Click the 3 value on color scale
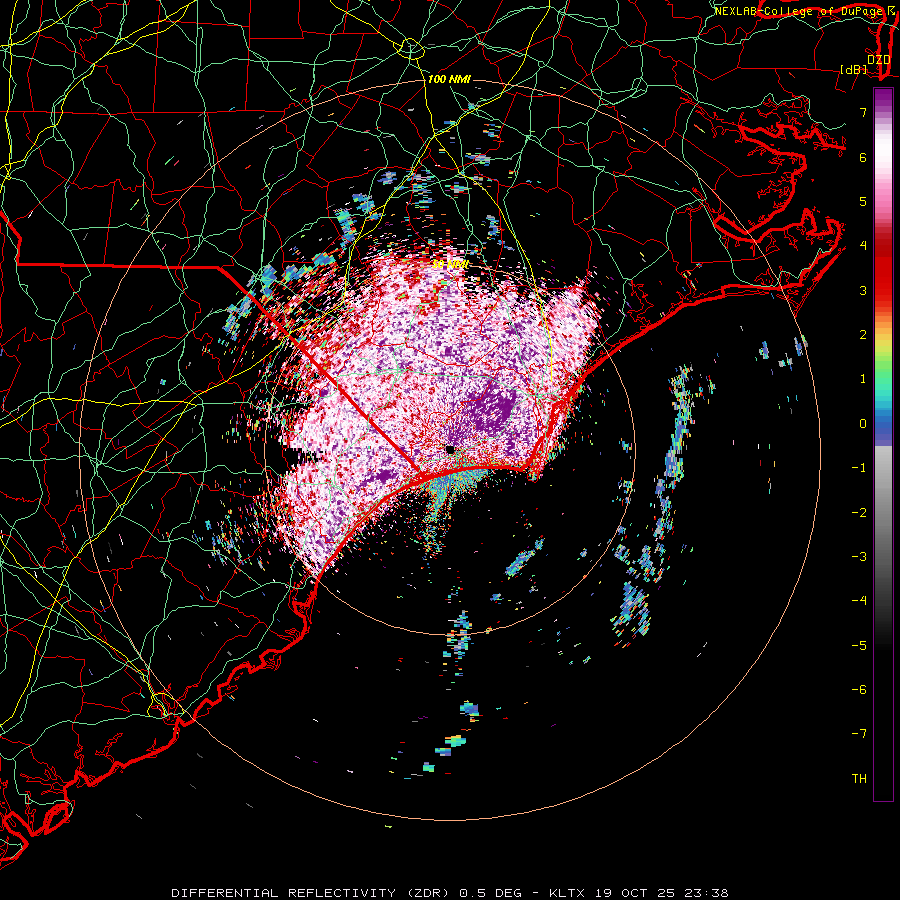The height and width of the screenshot is (900, 900). pyautogui.click(x=863, y=290)
